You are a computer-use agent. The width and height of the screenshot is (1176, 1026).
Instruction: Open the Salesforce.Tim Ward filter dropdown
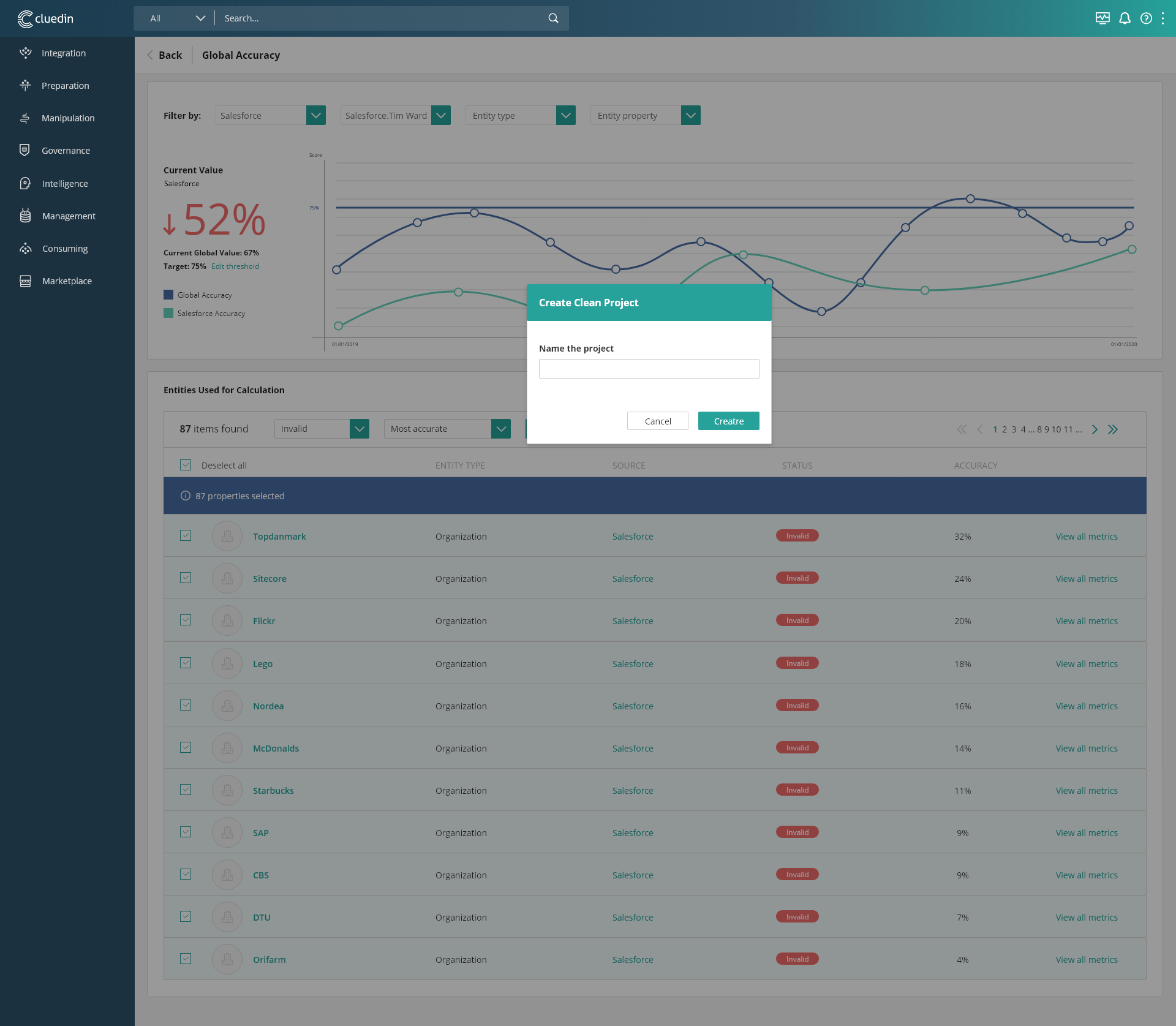tap(395, 115)
